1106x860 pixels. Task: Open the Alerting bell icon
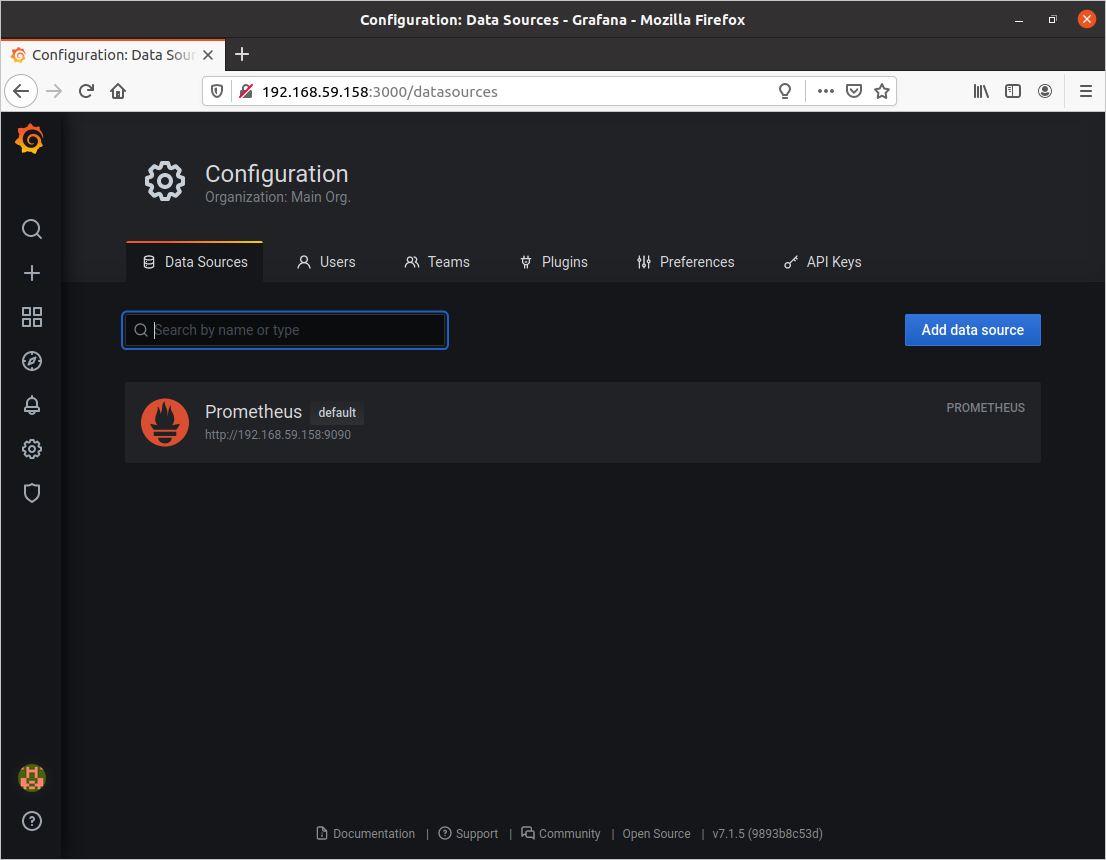(32, 405)
